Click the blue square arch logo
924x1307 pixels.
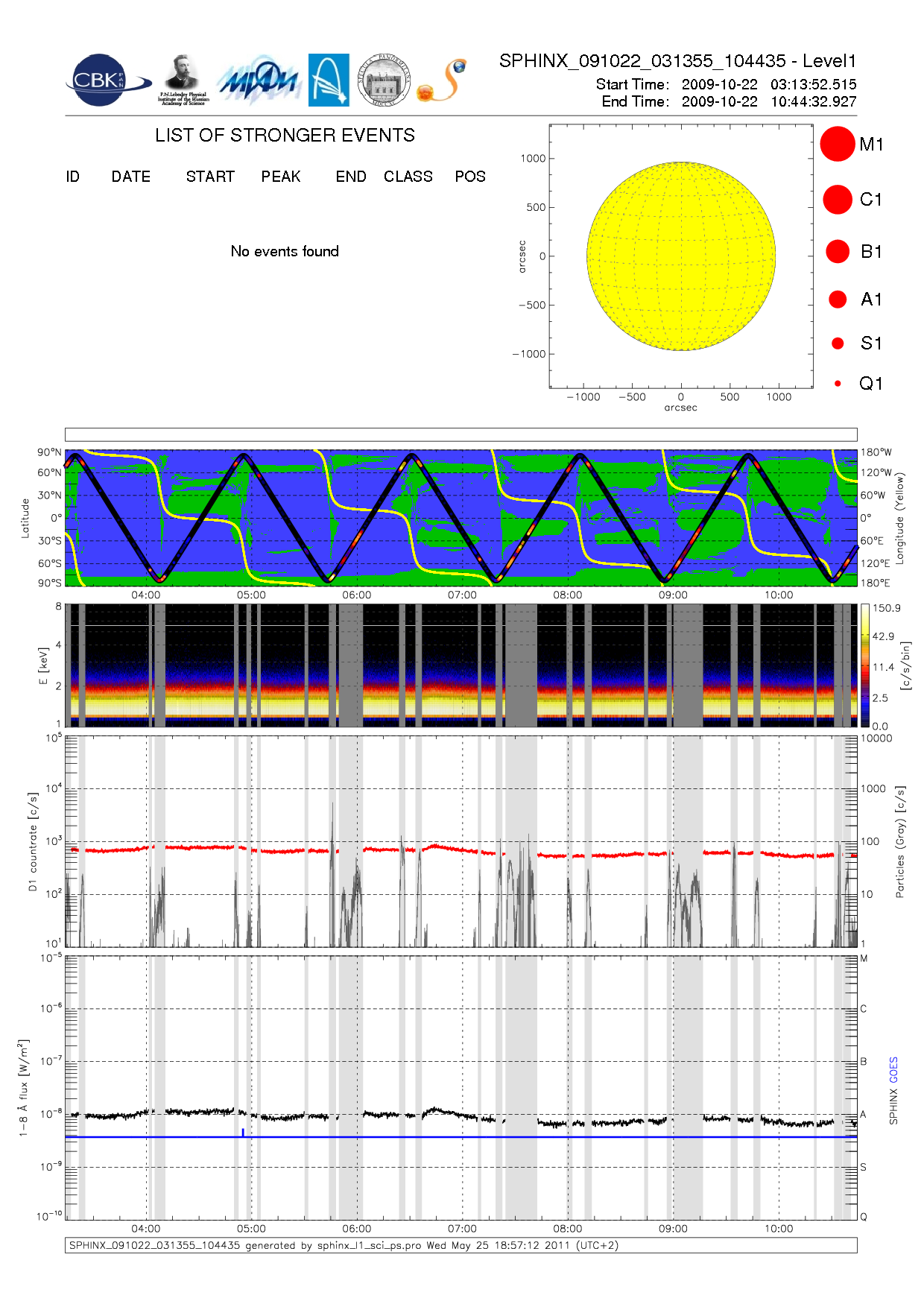tap(329, 80)
